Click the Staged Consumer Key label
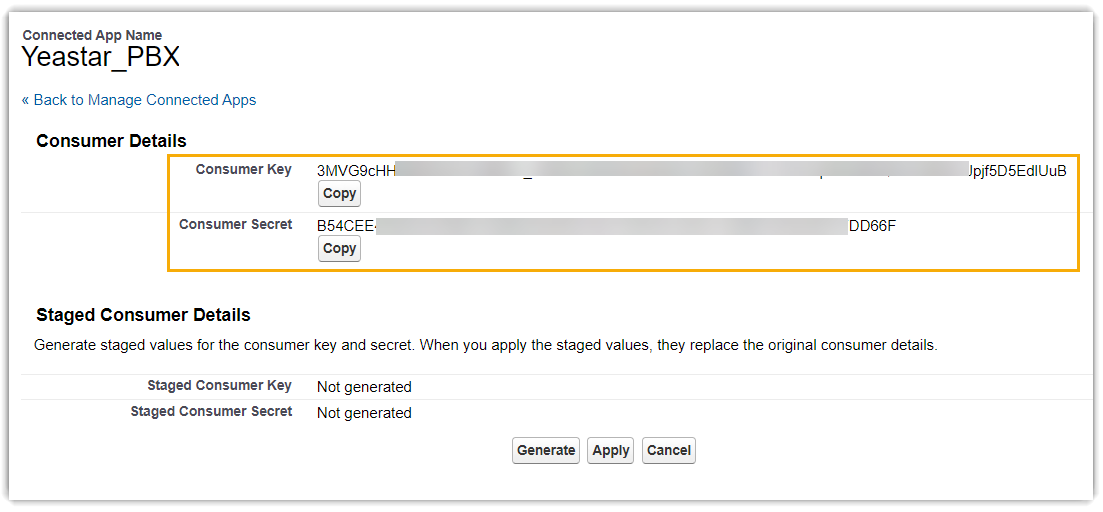1103x512 pixels. (x=219, y=386)
